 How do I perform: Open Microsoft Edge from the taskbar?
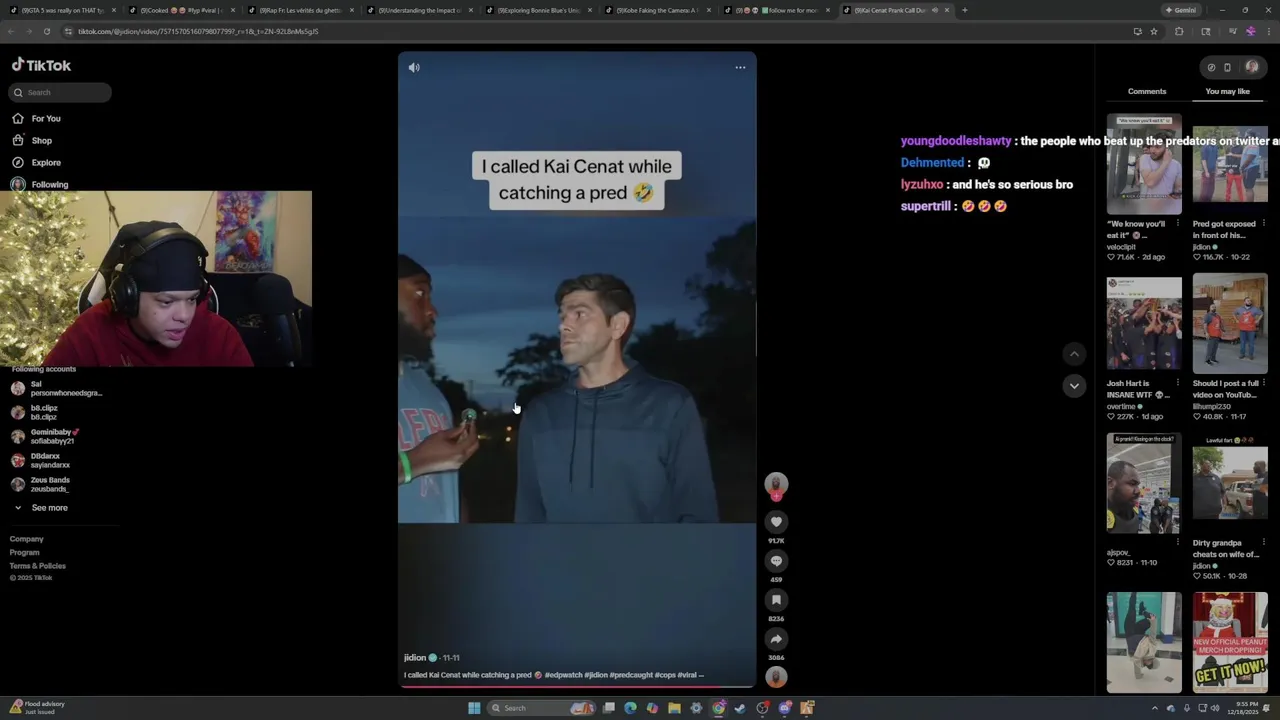[630, 708]
